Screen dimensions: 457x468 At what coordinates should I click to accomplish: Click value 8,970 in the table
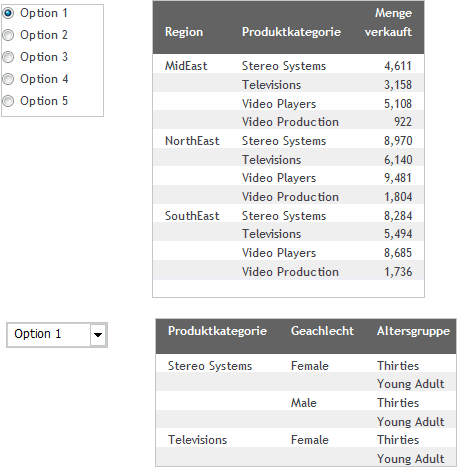(398, 141)
